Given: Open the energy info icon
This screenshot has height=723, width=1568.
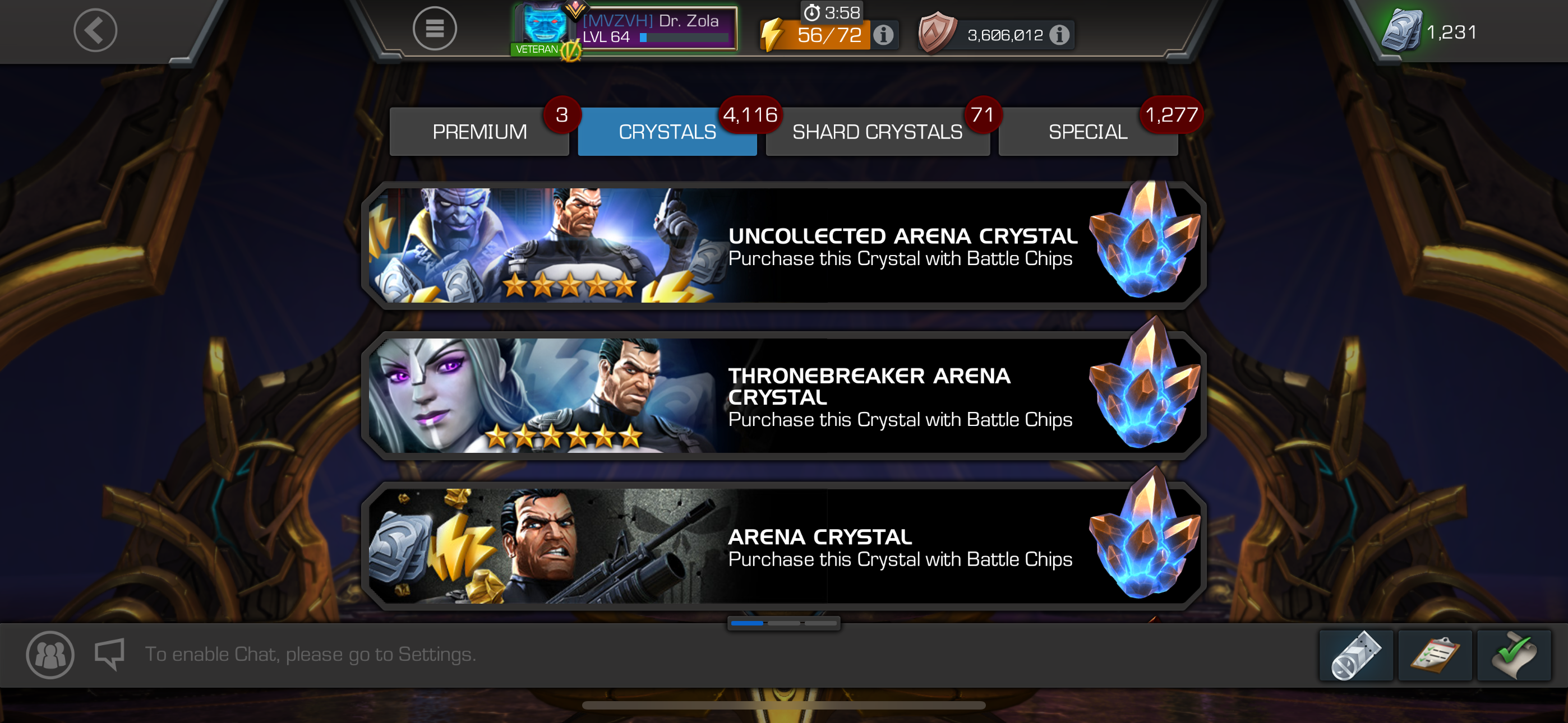Looking at the screenshot, I should click(x=883, y=35).
